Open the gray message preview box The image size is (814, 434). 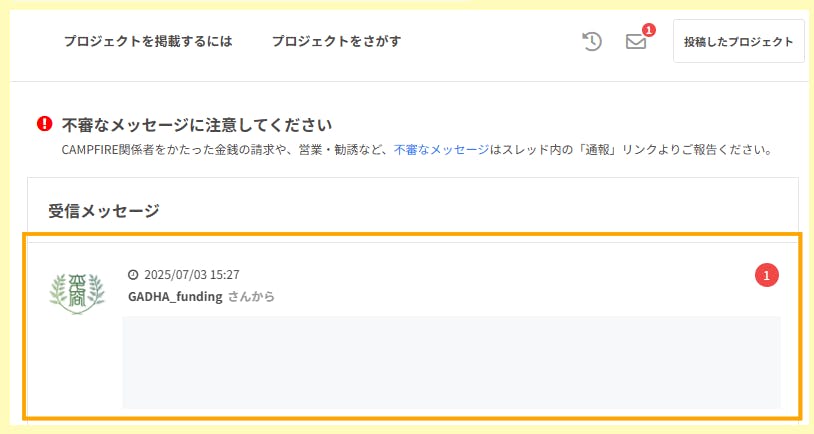(451, 362)
